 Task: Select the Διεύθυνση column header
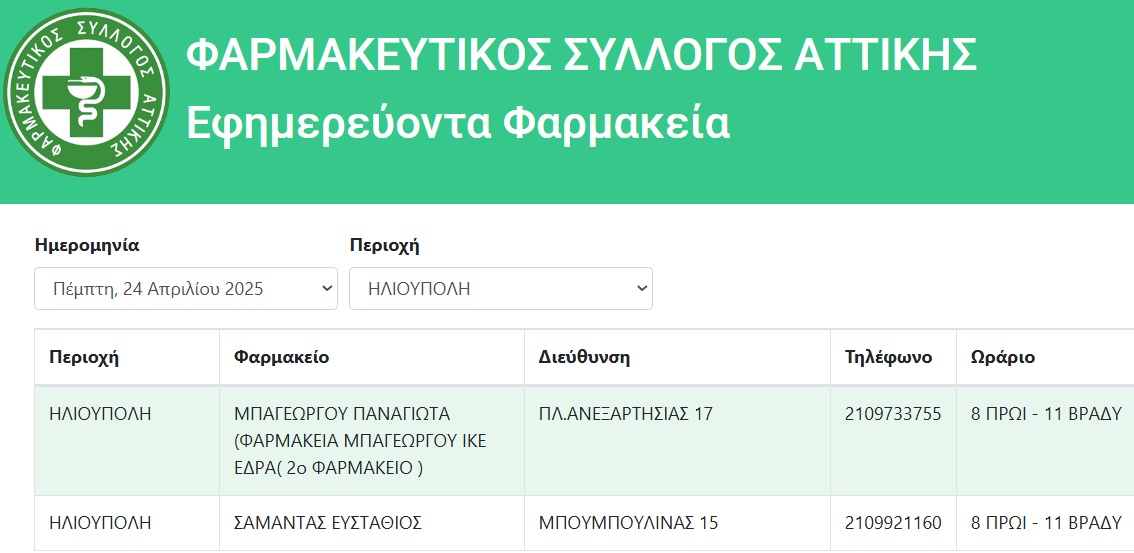click(584, 357)
